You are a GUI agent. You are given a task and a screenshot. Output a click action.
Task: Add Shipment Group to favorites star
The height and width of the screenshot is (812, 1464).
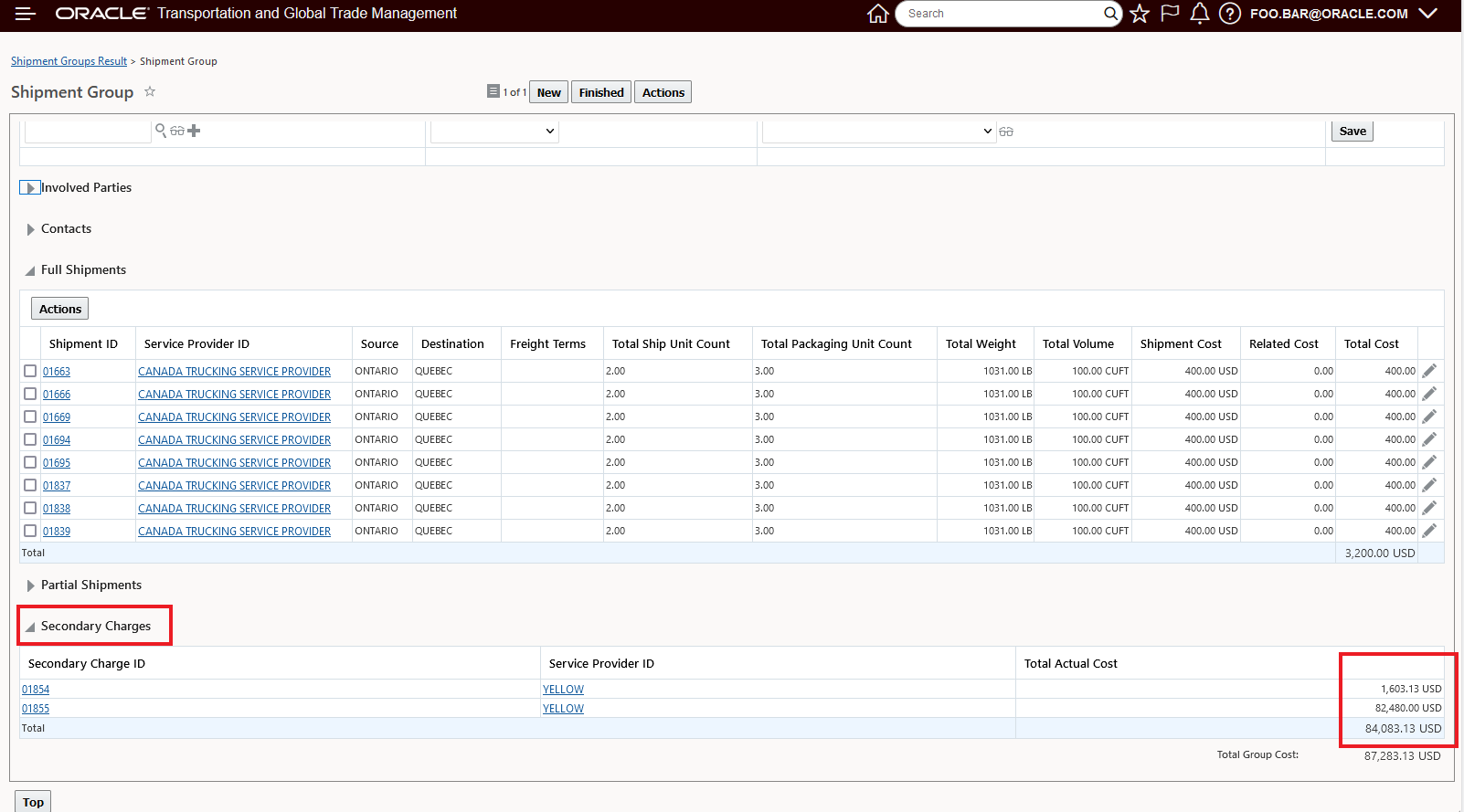tap(150, 91)
